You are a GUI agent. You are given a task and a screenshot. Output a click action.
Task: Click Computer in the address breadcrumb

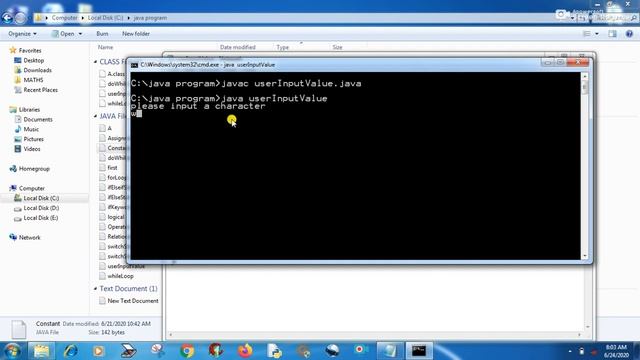[64, 18]
